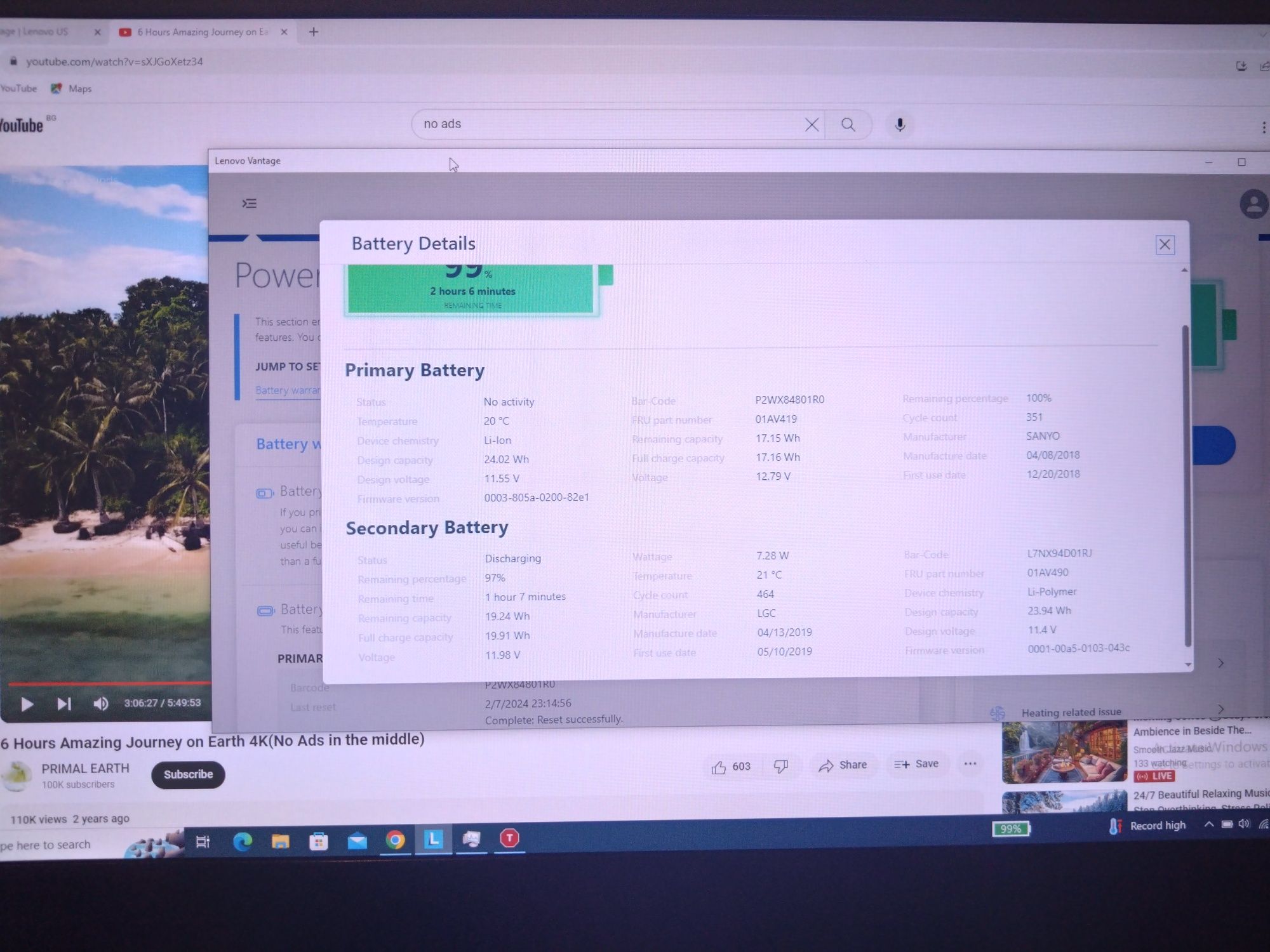Go to the YouTube home logo
The image size is (1270, 952).
coord(22,125)
